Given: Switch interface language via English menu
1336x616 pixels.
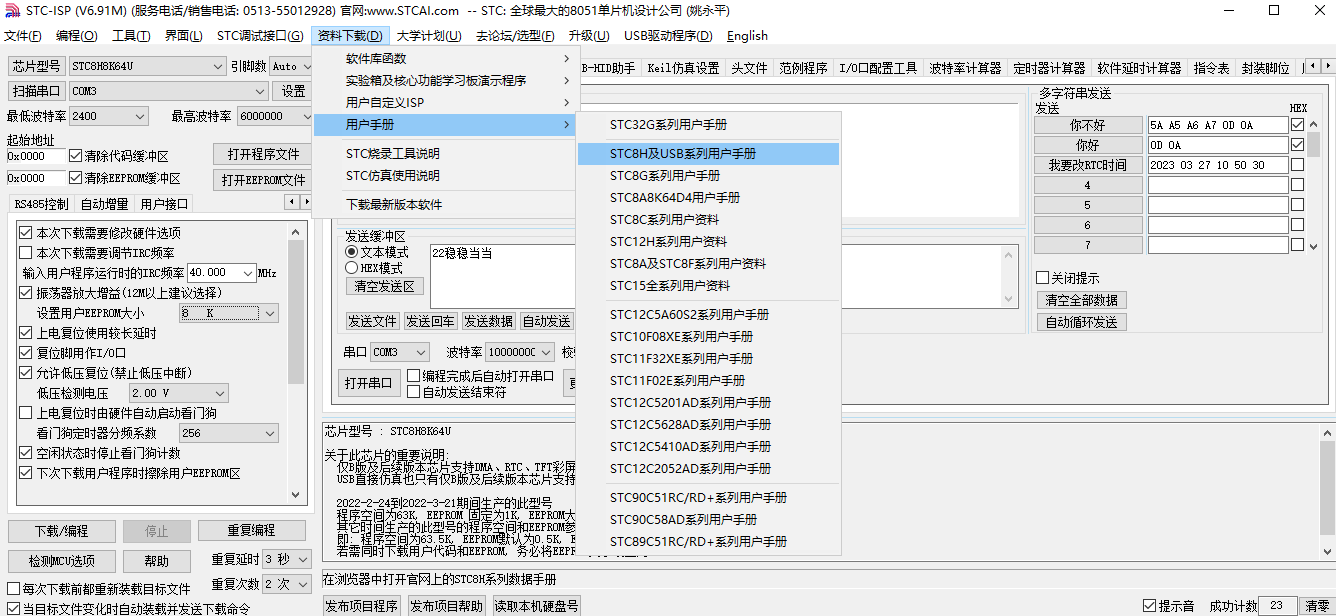Looking at the screenshot, I should tap(747, 36).
